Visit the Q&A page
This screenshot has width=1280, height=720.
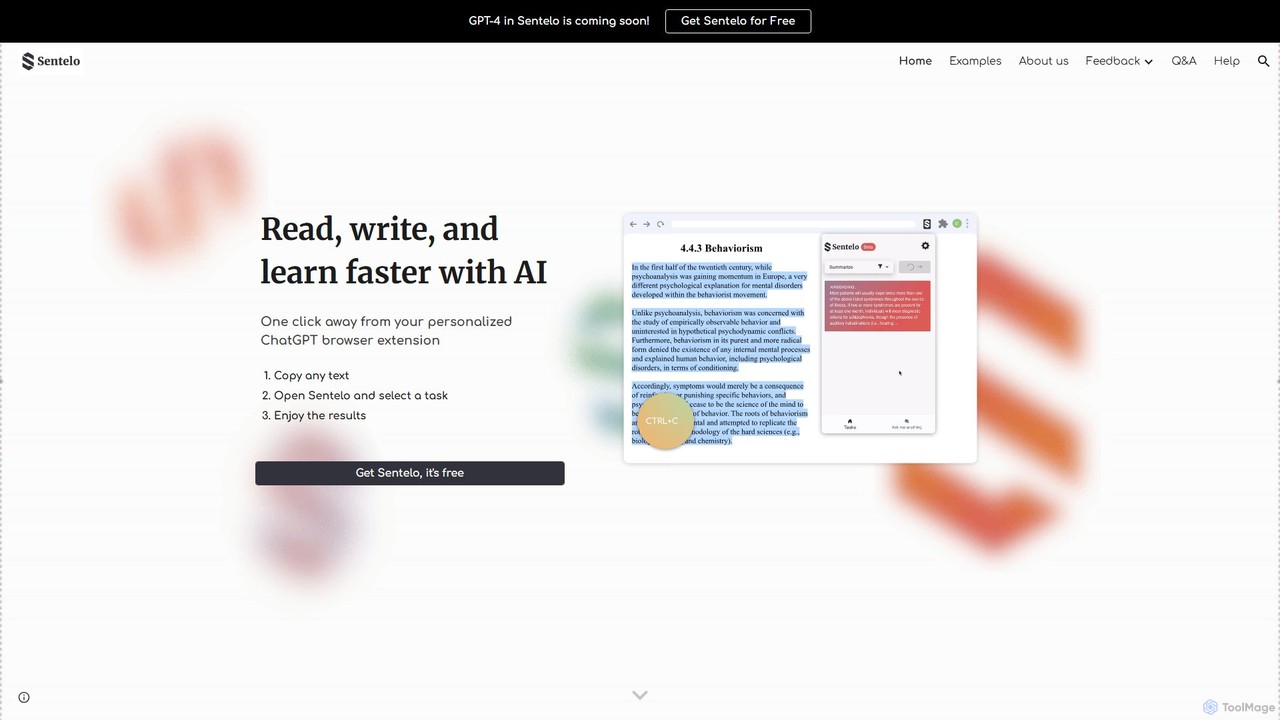click(1184, 61)
